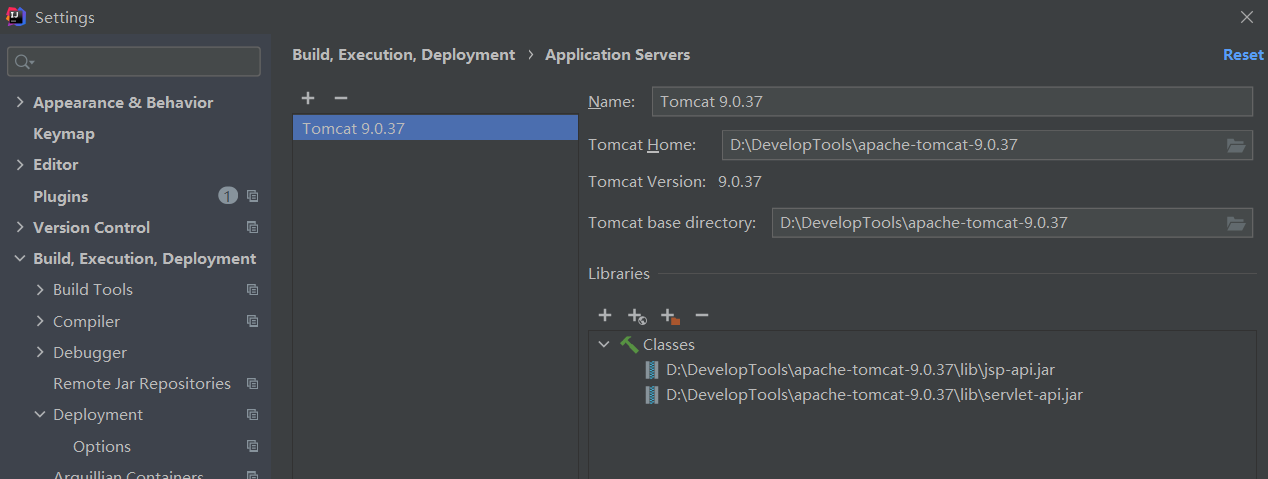The width and height of the screenshot is (1268, 479).
Task: Add a library with plus icon
Action: click(605, 316)
